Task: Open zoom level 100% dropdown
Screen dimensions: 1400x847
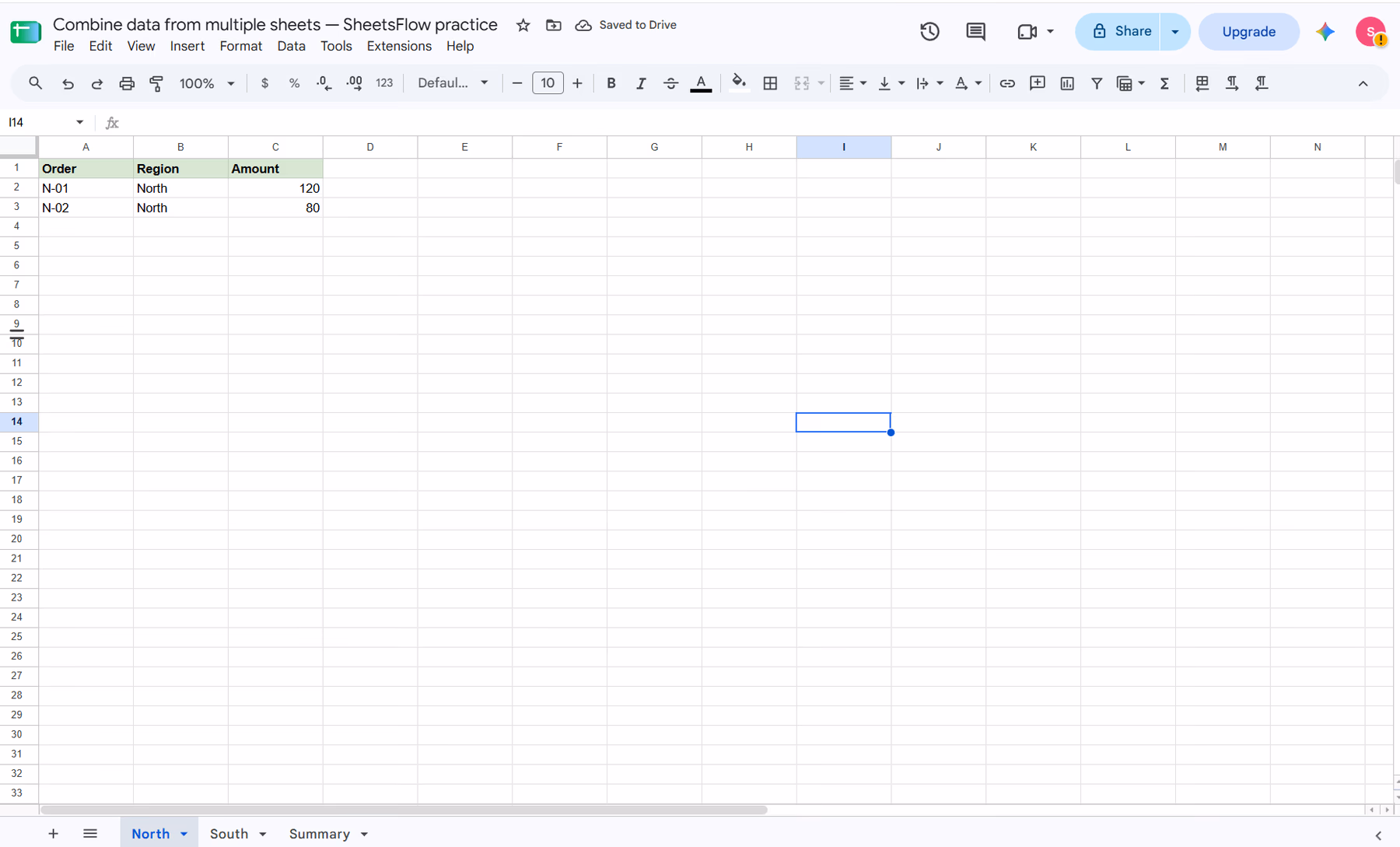Action: [x=206, y=83]
